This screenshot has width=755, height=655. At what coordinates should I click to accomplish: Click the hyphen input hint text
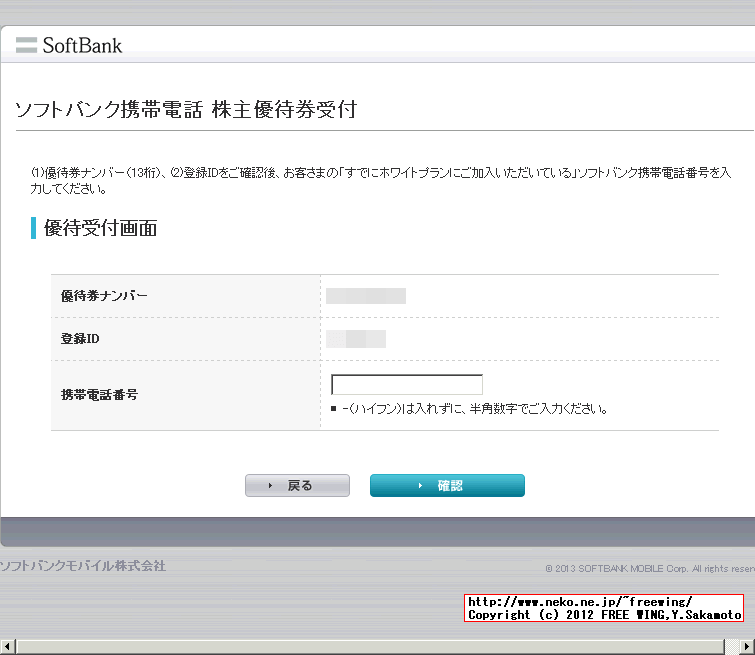pos(474,409)
